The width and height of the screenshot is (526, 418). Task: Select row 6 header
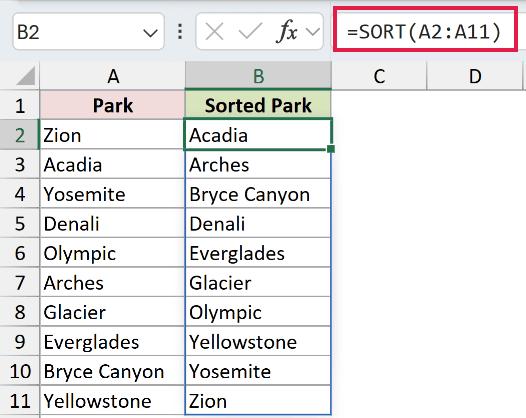pyautogui.click(x=20, y=253)
